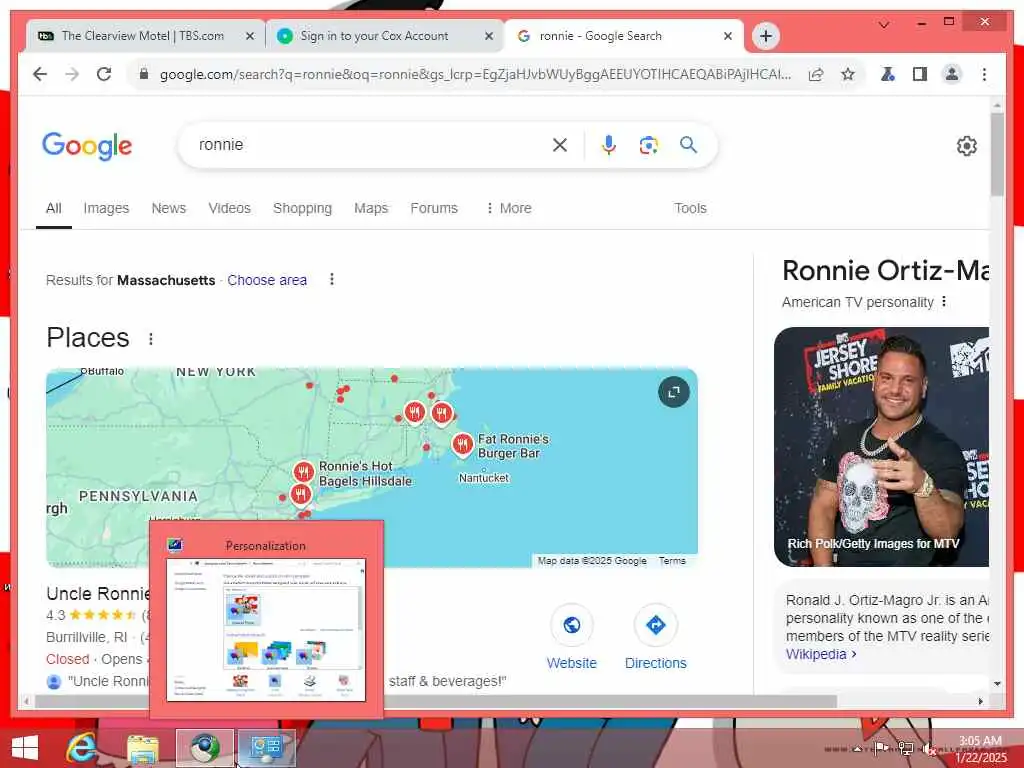Reload the page with the refresh icon

104,74
